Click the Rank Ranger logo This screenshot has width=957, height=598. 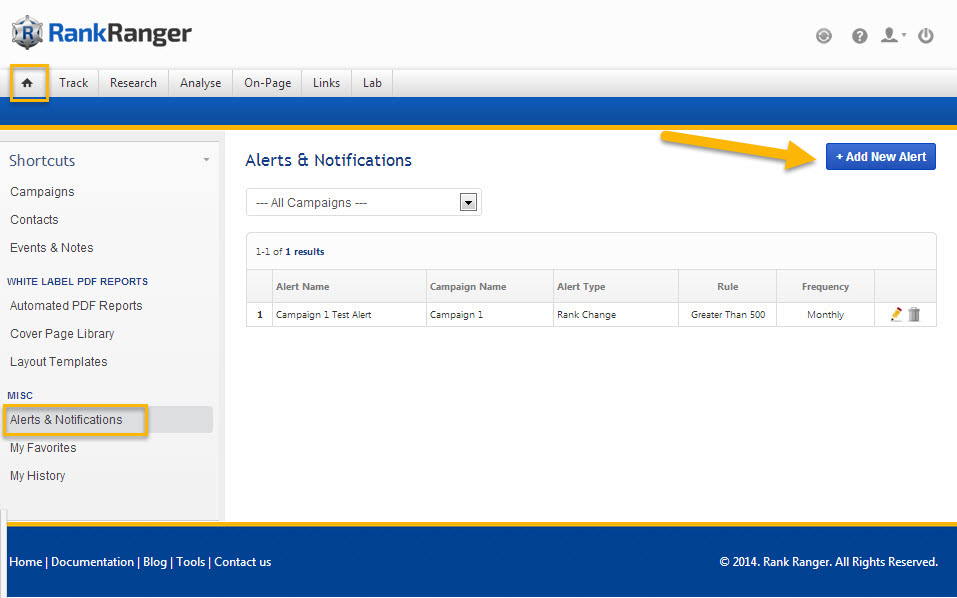[101, 33]
